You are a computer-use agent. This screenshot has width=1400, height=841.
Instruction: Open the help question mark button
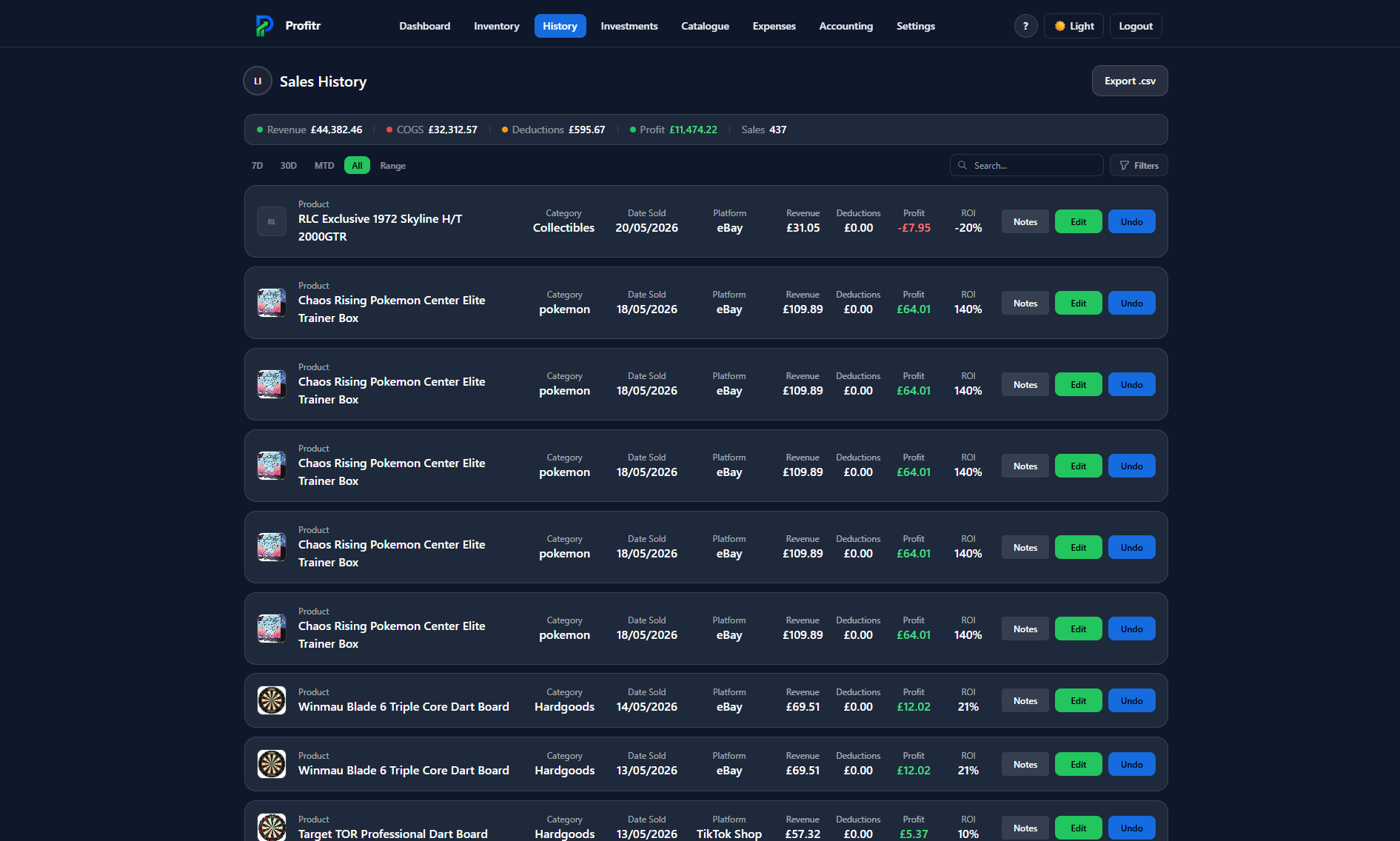click(x=1025, y=26)
